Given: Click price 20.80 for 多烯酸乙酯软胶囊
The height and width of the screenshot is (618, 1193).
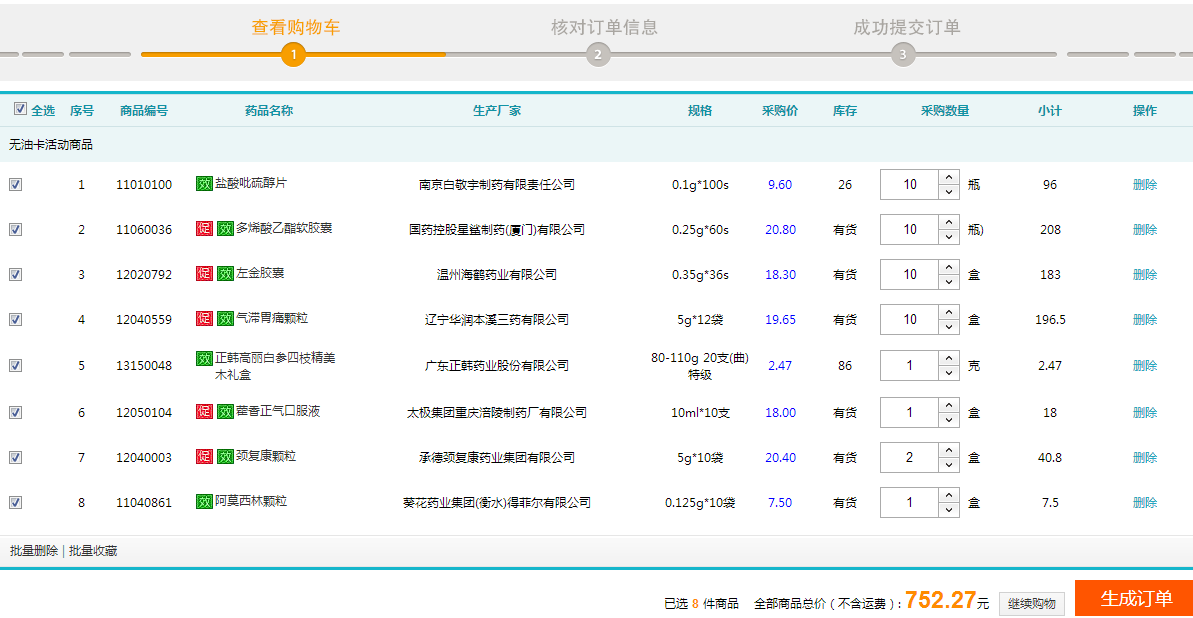Looking at the screenshot, I should [781, 229].
